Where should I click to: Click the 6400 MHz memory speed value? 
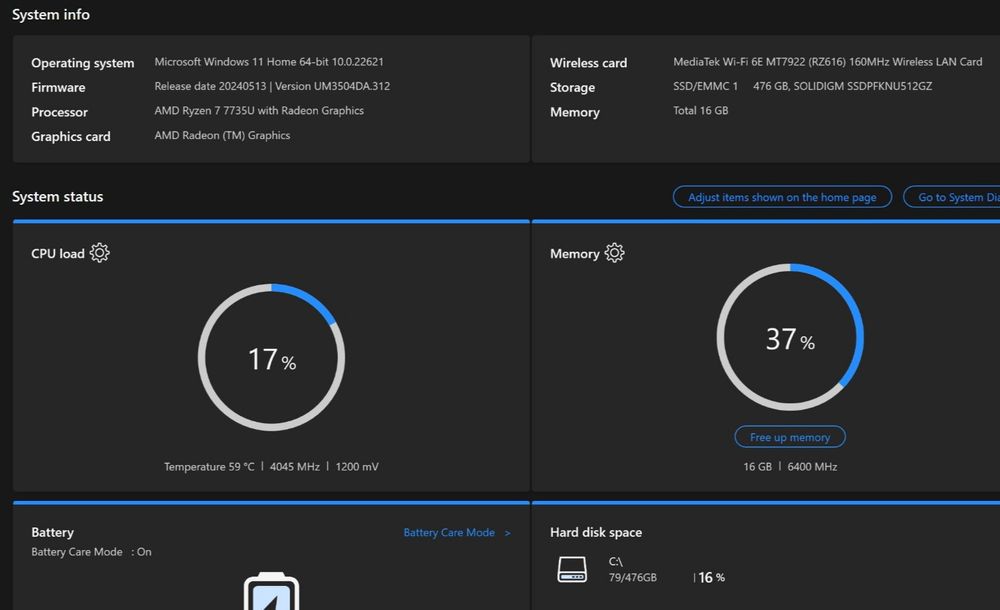812,466
